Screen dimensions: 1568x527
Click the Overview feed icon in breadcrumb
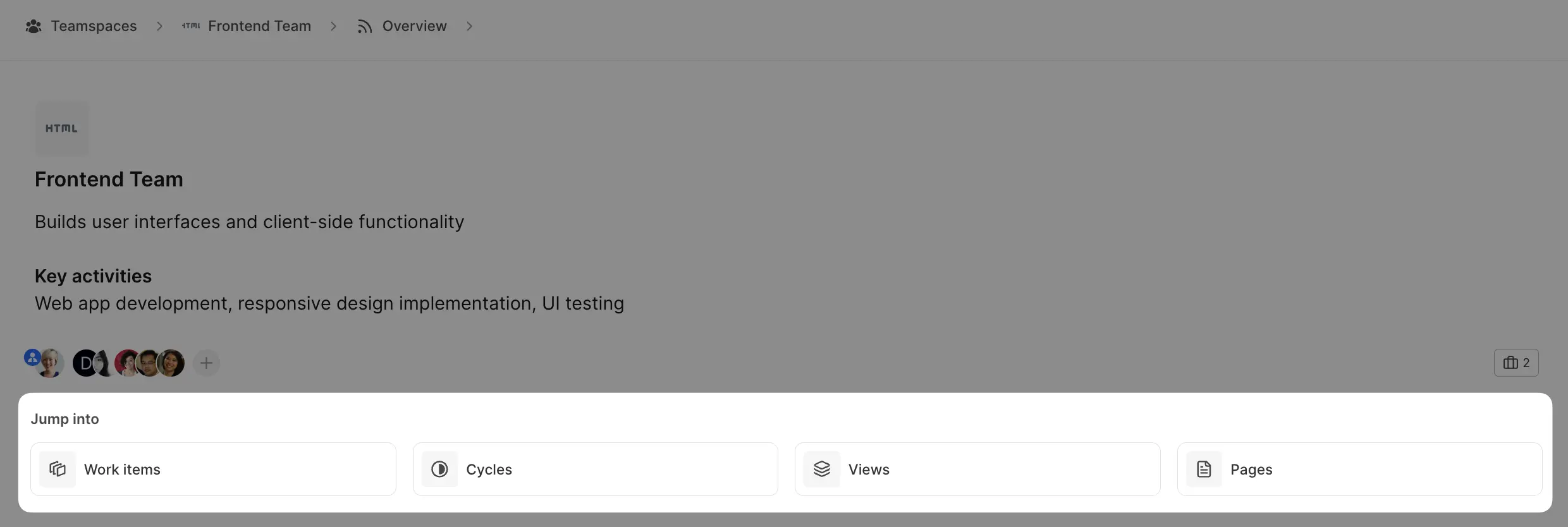364,26
